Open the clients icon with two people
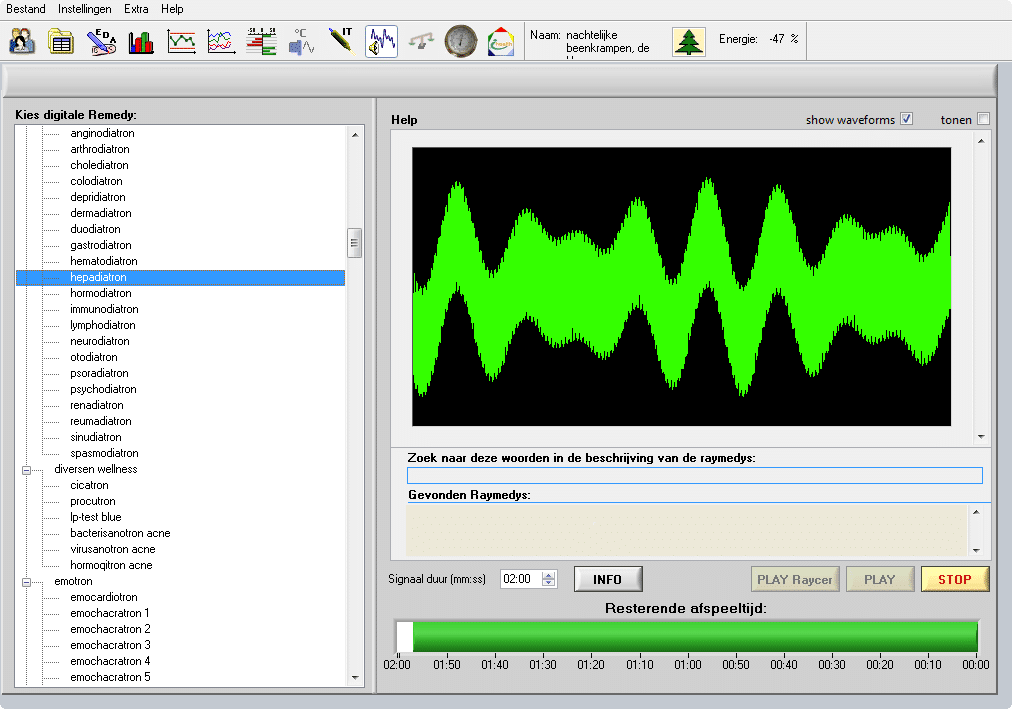Viewport: 1012px width, 709px height. pos(22,42)
